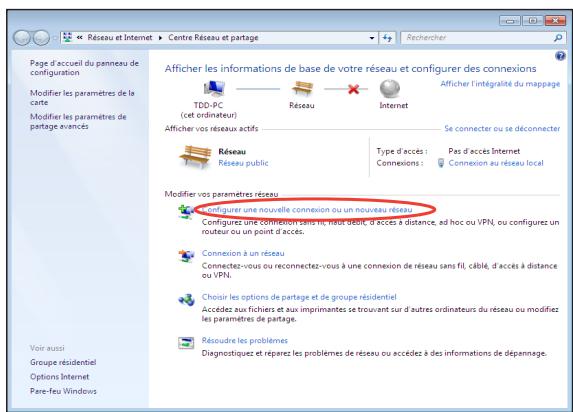Click Configurer une nouvelle connexion ou un nouveau réseau
The image size is (573, 412).
click(307, 209)
